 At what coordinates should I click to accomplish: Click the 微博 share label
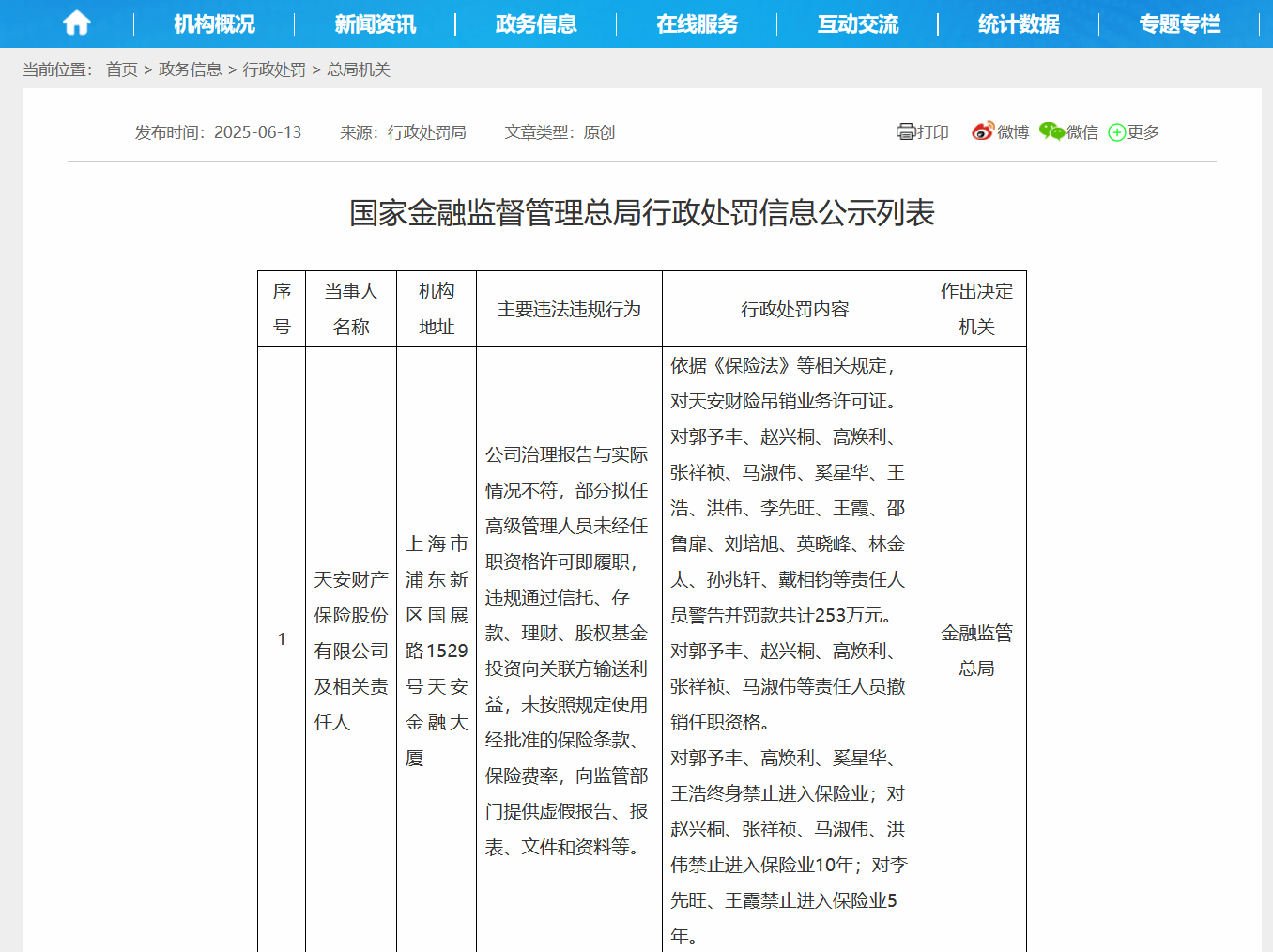1013,132
